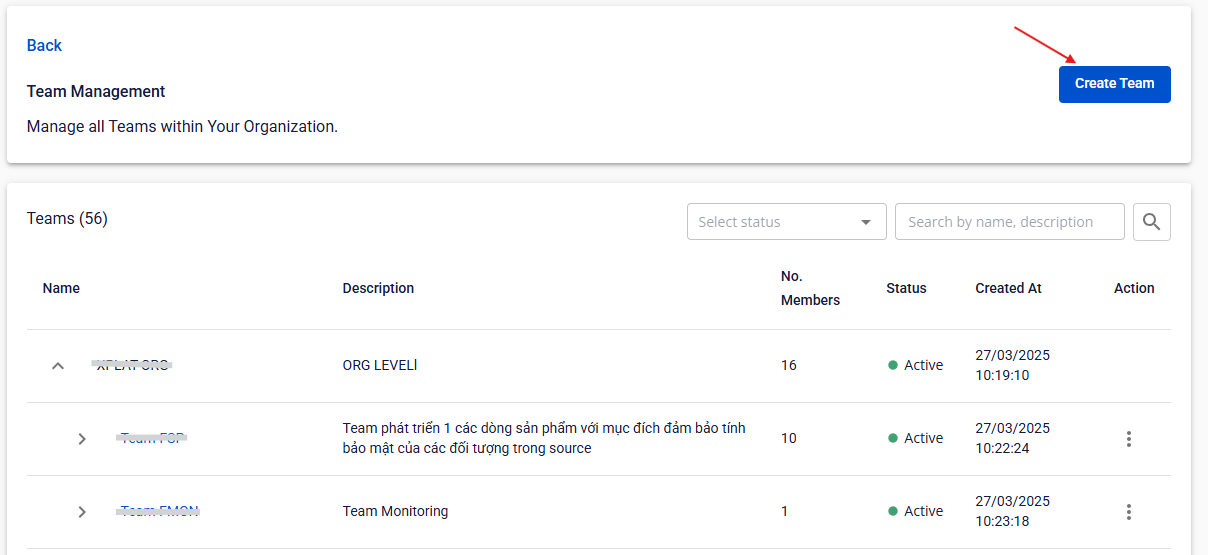Collapse the ORG LEVEL organization row
This screenshot has height=555, width=1208.
58,366
